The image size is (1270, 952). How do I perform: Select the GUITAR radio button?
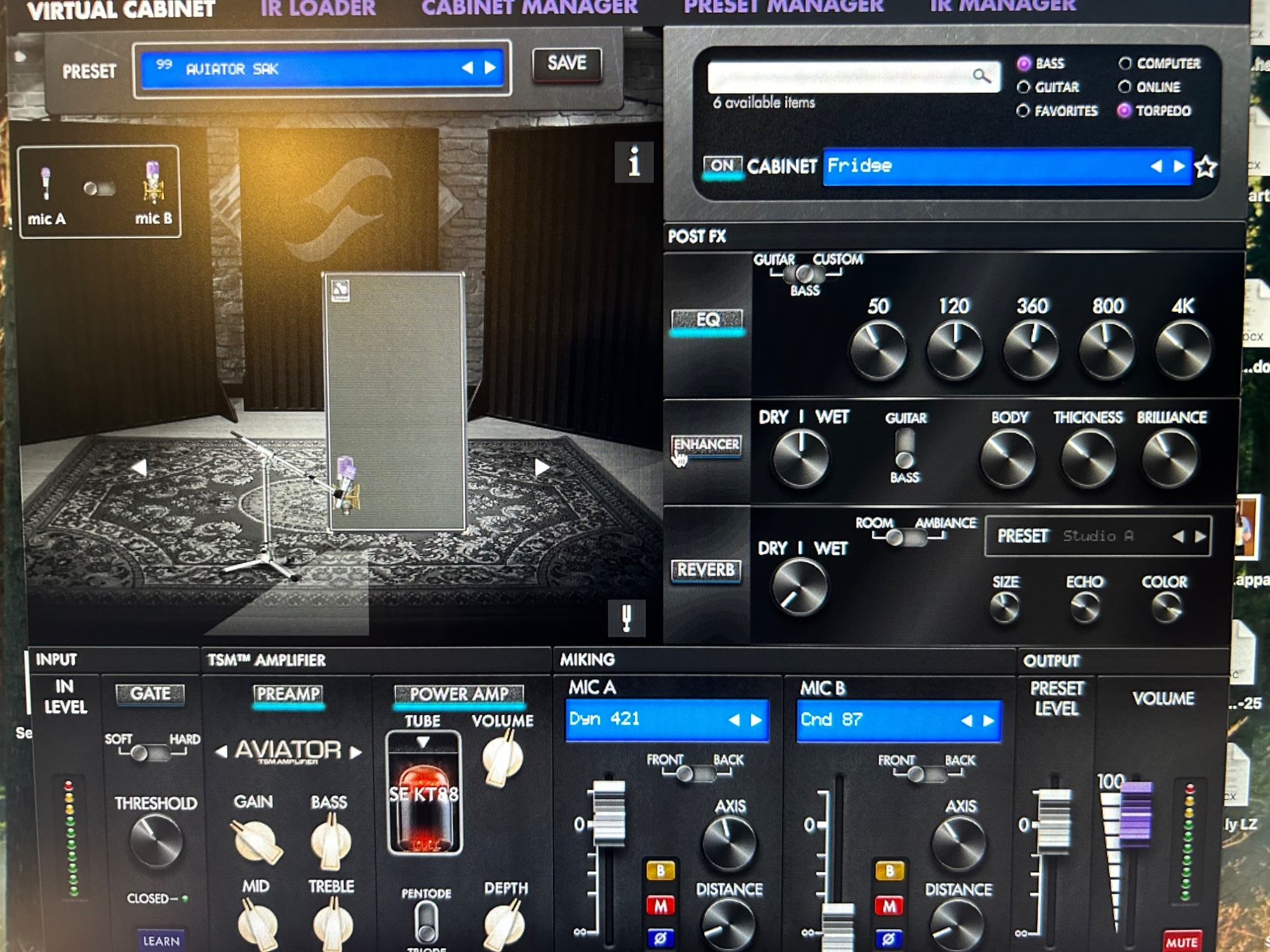click(x=1023, y=87)
